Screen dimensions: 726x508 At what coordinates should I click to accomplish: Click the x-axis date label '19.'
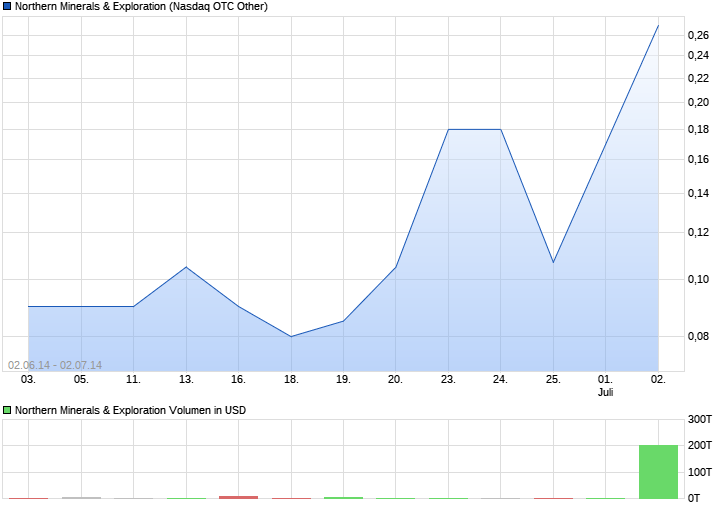coord(343,380)
